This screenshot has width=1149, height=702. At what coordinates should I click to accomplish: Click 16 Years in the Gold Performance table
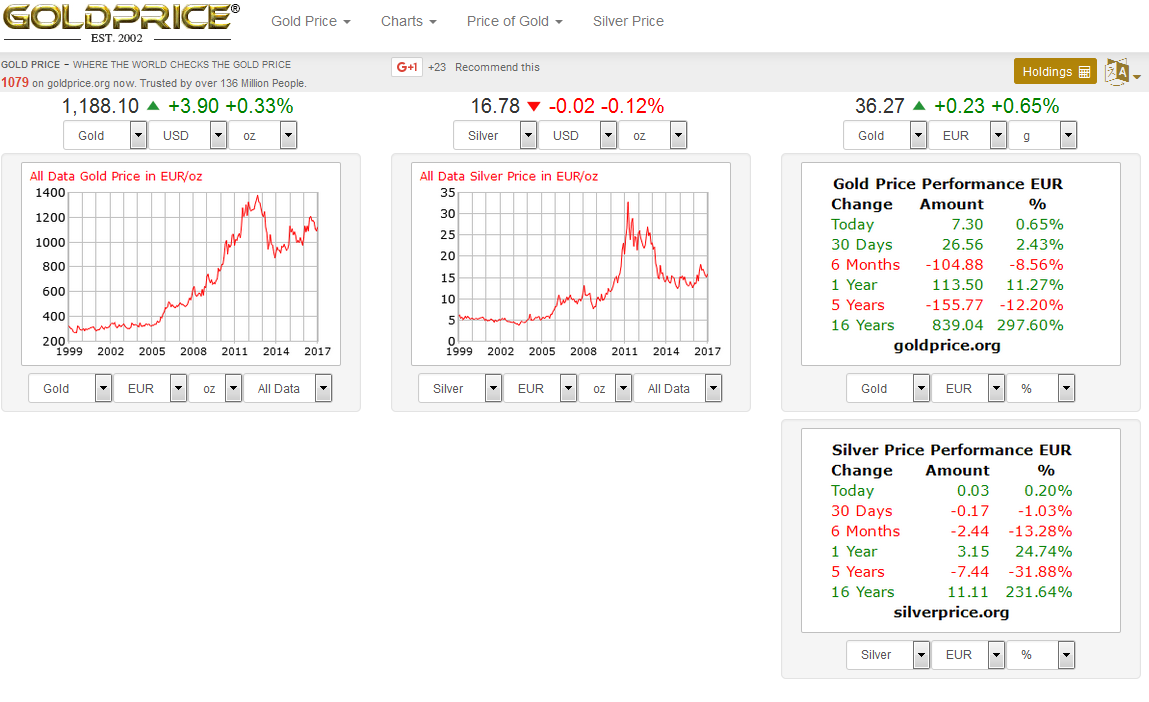(x=862, y=325)
